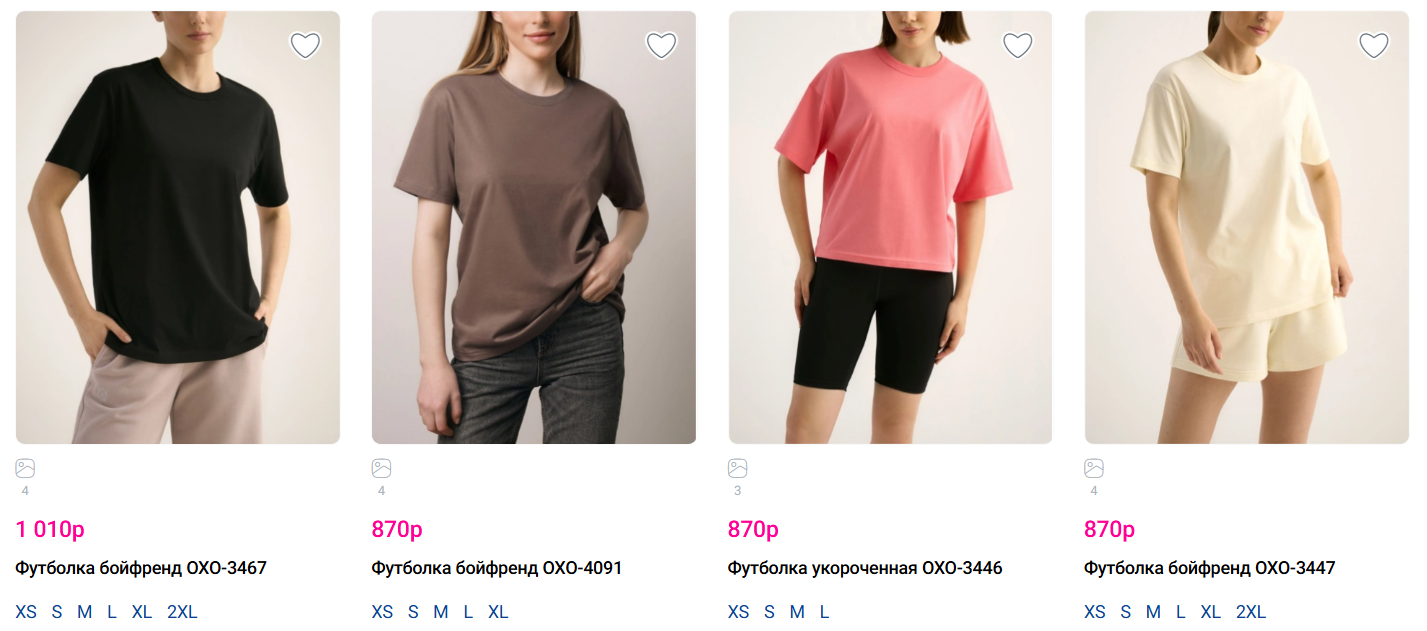Click the black t-shirt product image
The height and width of the screenshot is (631, 1427).
click(x=178, y=227)
